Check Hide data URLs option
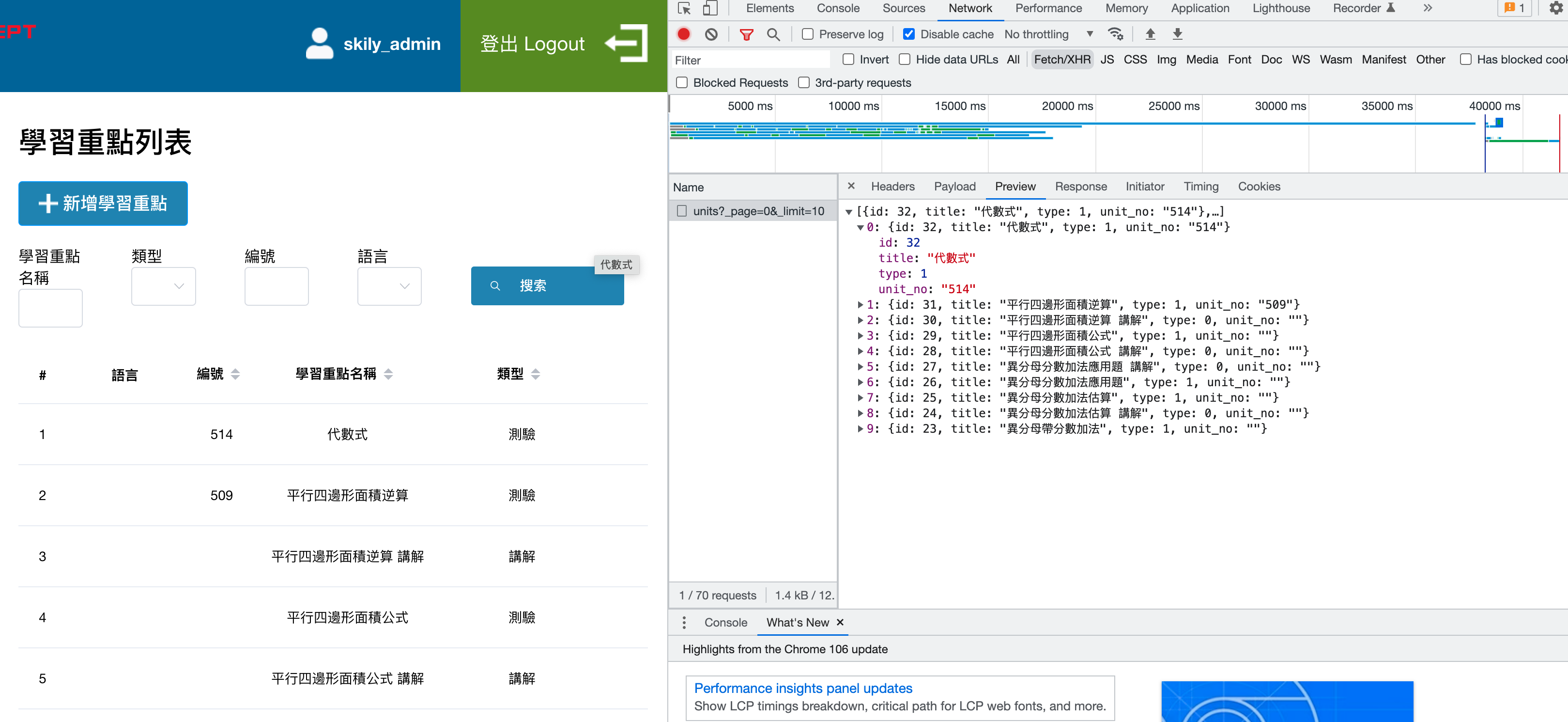The height and width of the screenshot is (722, 1568). pos(904,59)
